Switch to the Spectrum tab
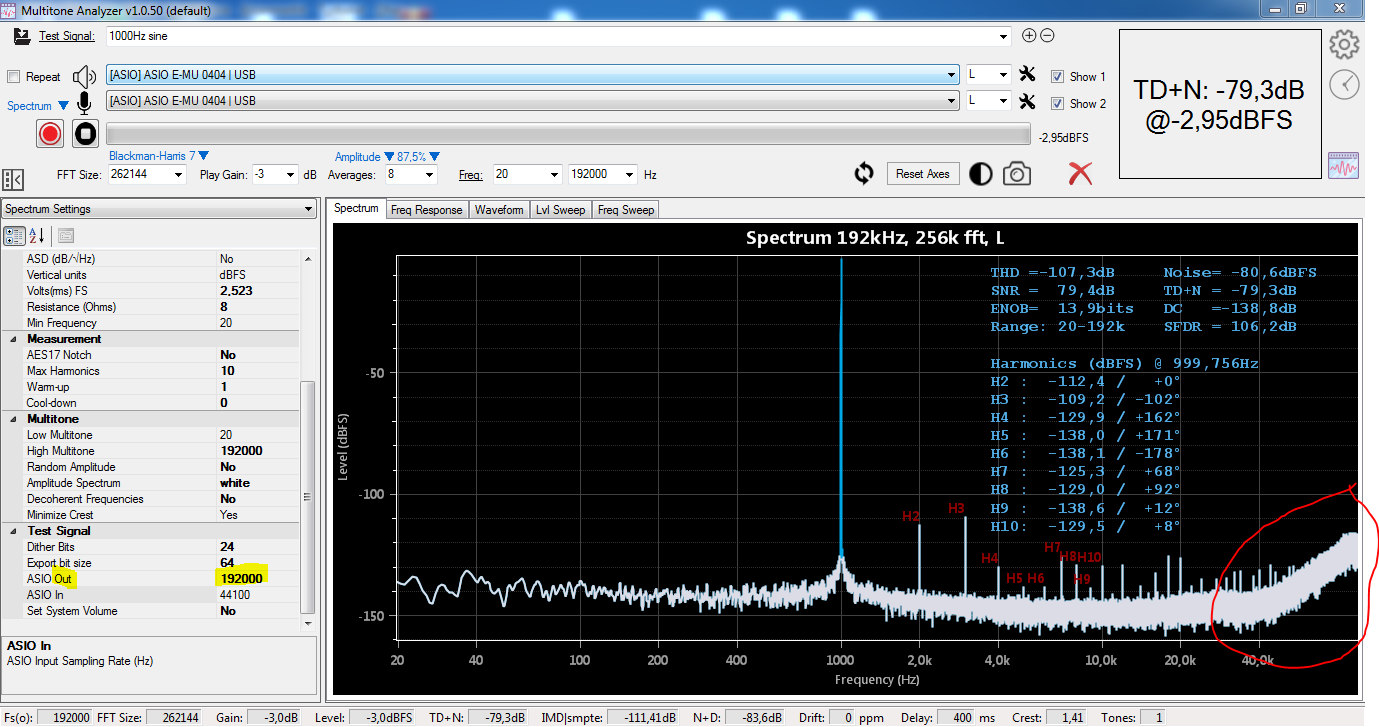 click(x=356, y=209)
